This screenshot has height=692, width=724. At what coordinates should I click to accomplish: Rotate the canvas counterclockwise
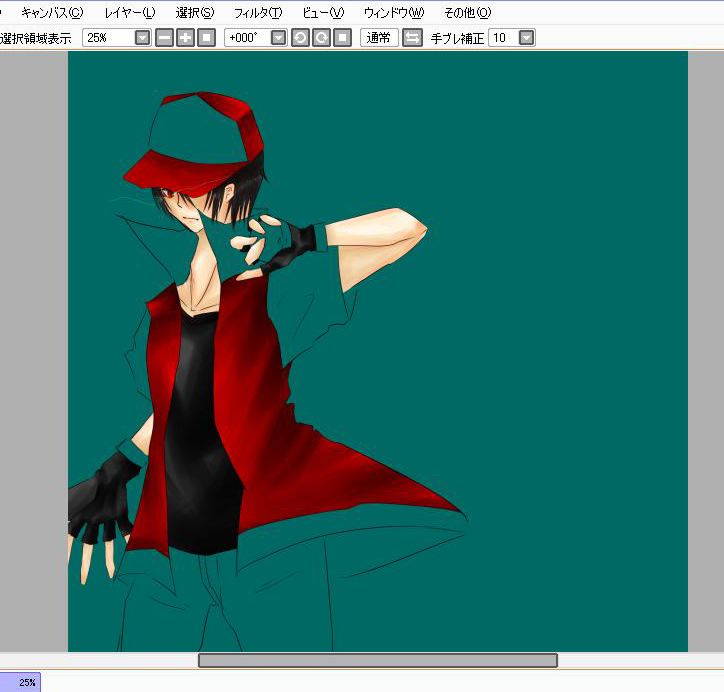pos(300,38)
